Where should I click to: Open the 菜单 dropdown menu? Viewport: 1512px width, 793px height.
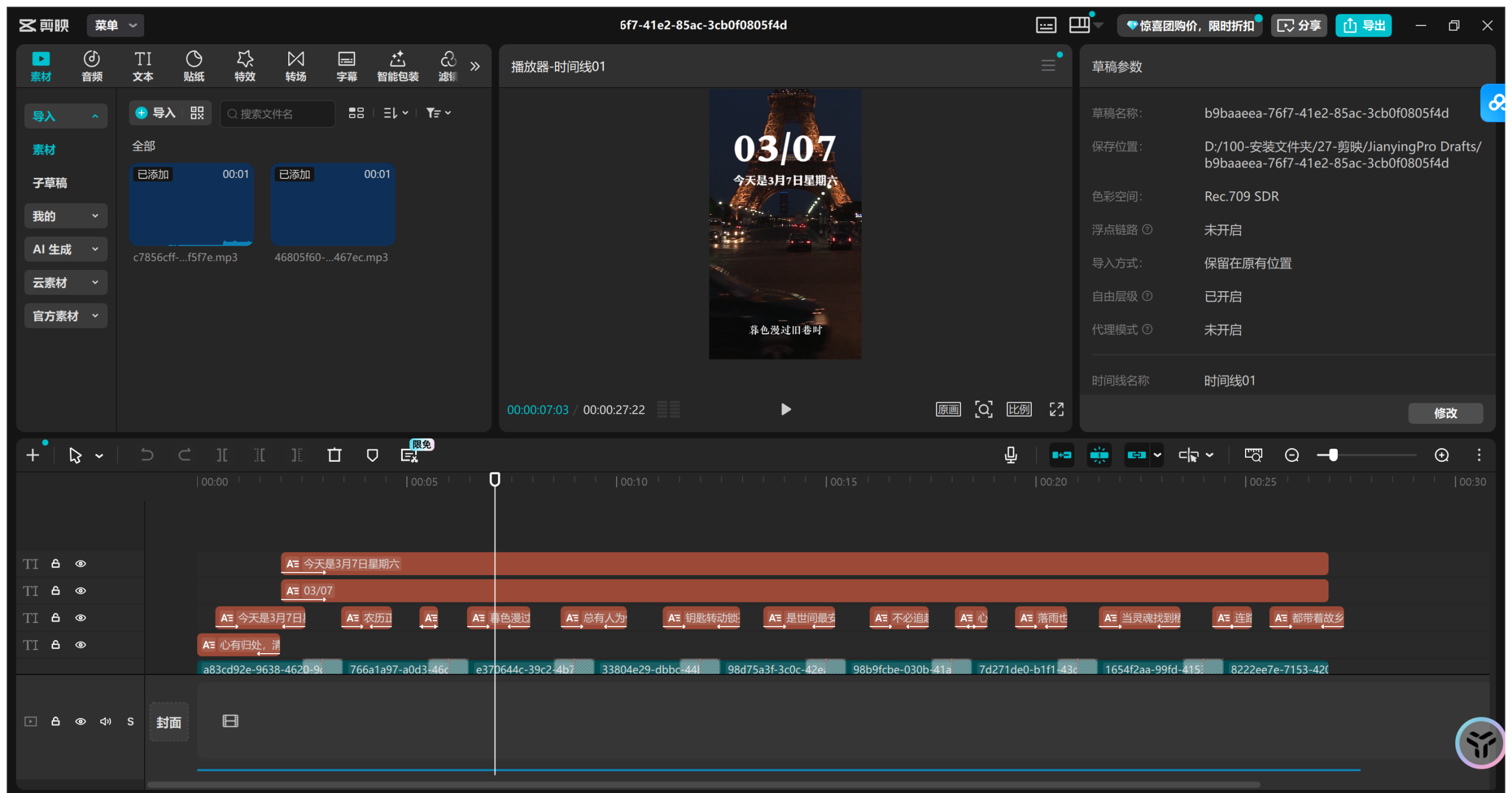115,25
